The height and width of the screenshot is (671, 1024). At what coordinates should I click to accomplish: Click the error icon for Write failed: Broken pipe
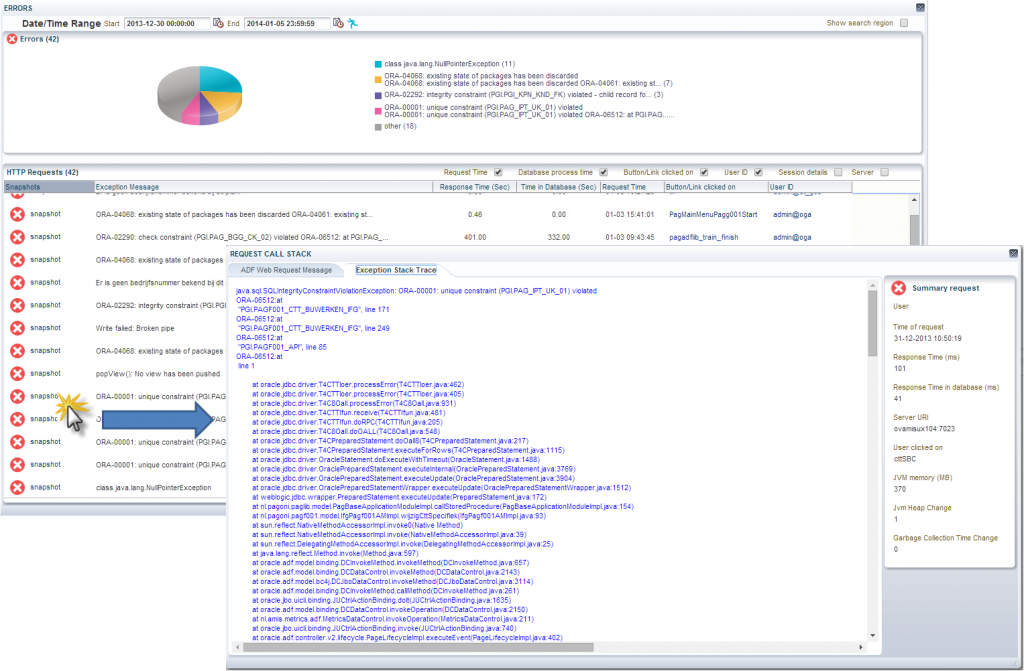(18, 328)
